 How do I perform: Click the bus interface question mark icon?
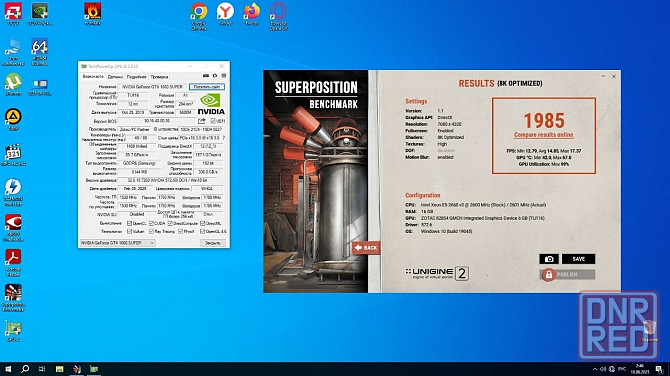tap(223, 138)
